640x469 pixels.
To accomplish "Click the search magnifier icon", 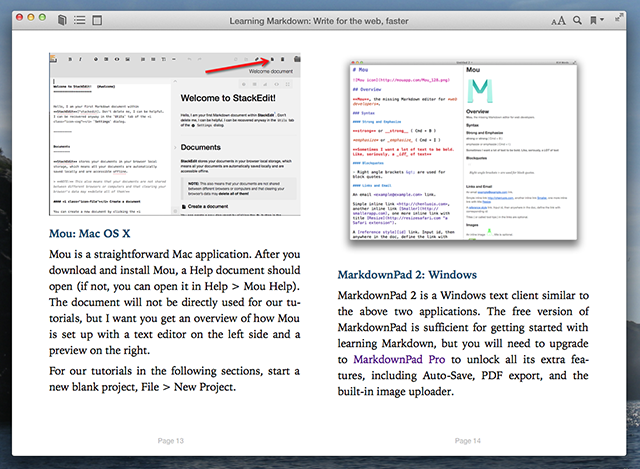I will 577,20.
